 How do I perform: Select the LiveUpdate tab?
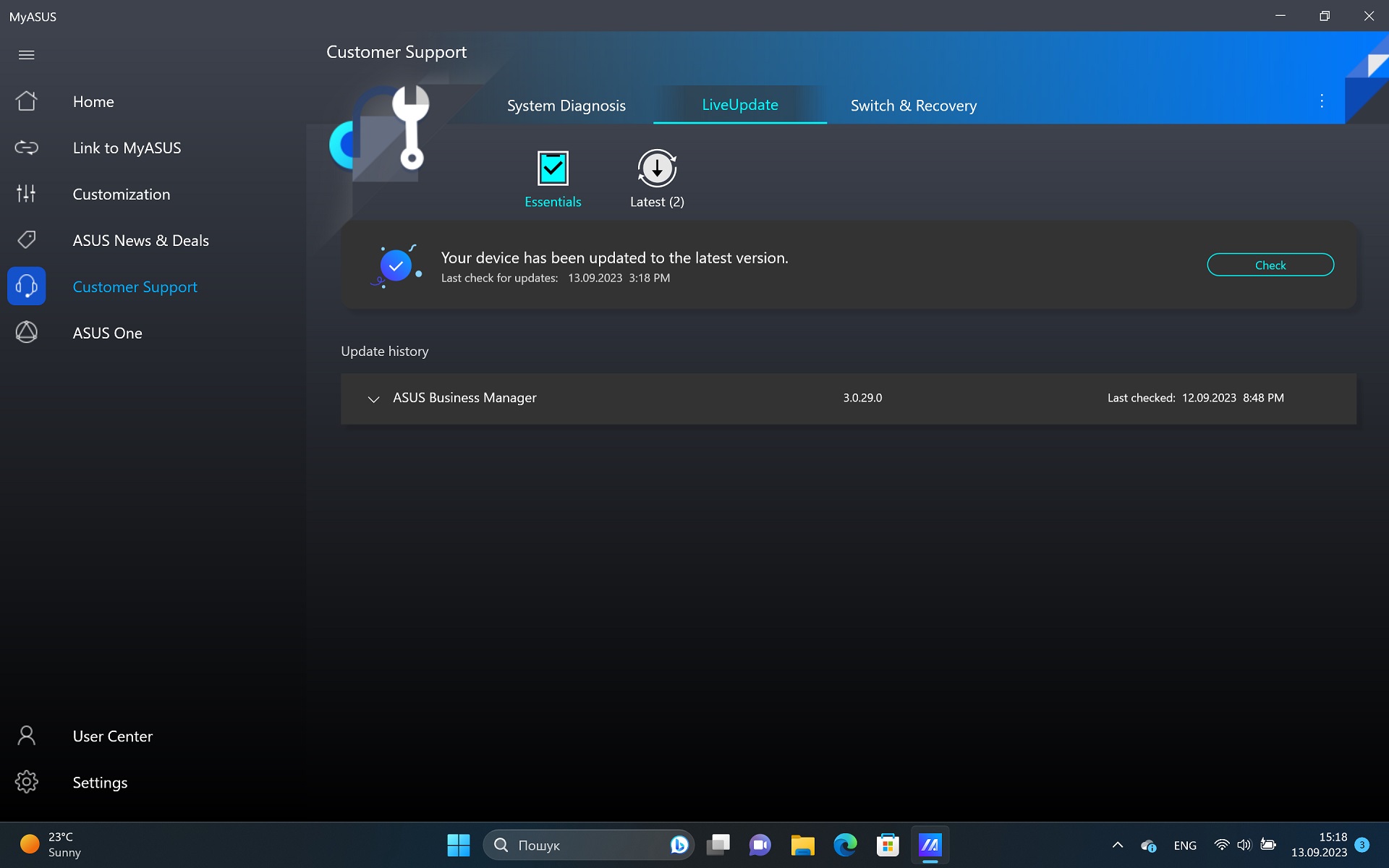click(740, 105)
